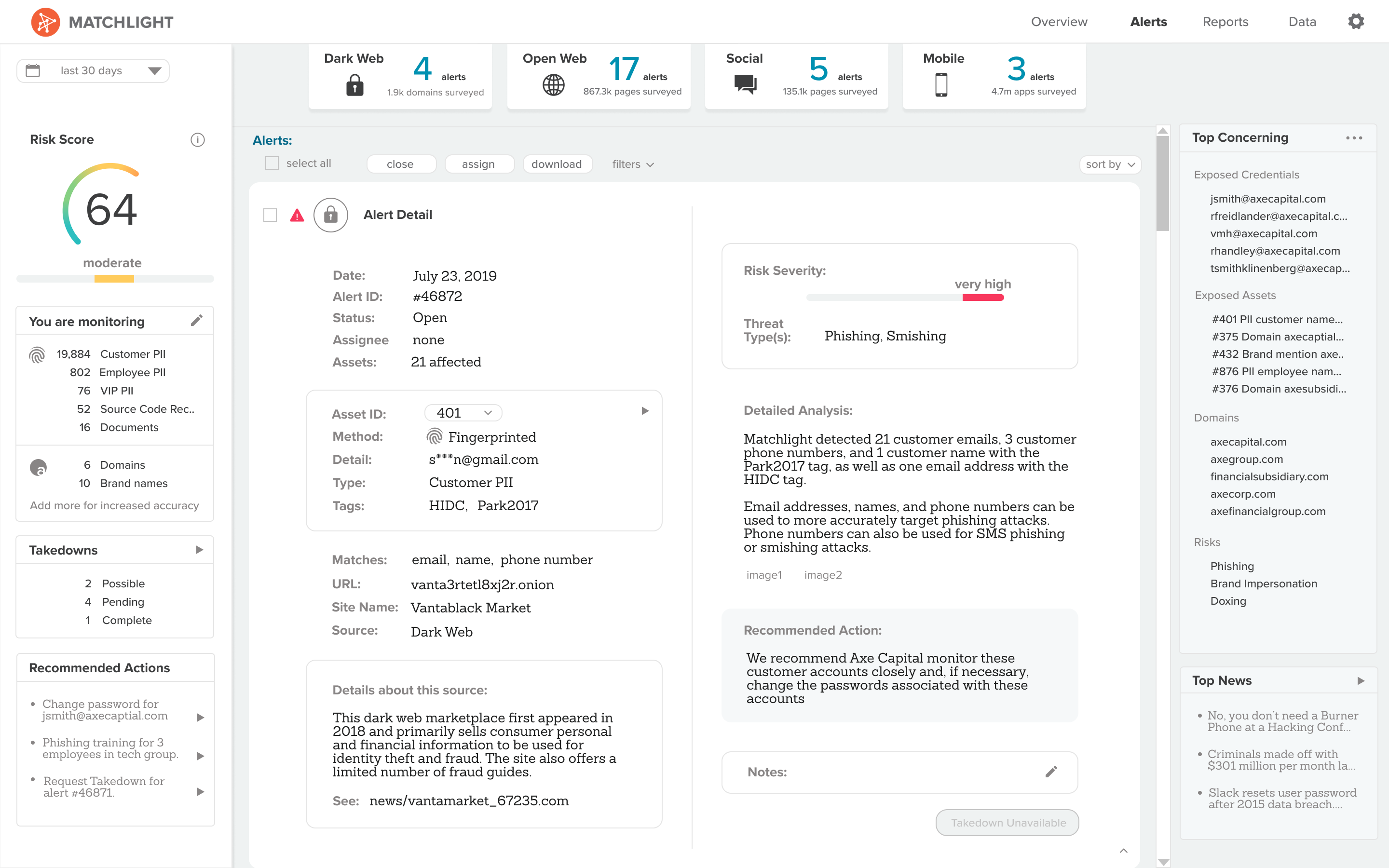Viewport: 1389px width, 868px height.
Task: Switch to the Alerts navigation tab
Action: click(1148, 22)
